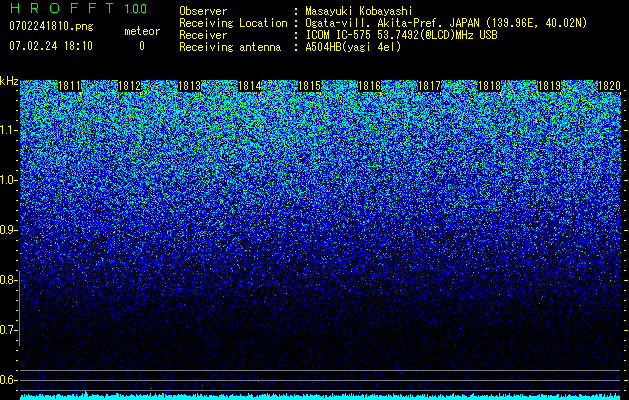Click the 1815 time marker
629x400 pixels.
[x=310, y=86]
